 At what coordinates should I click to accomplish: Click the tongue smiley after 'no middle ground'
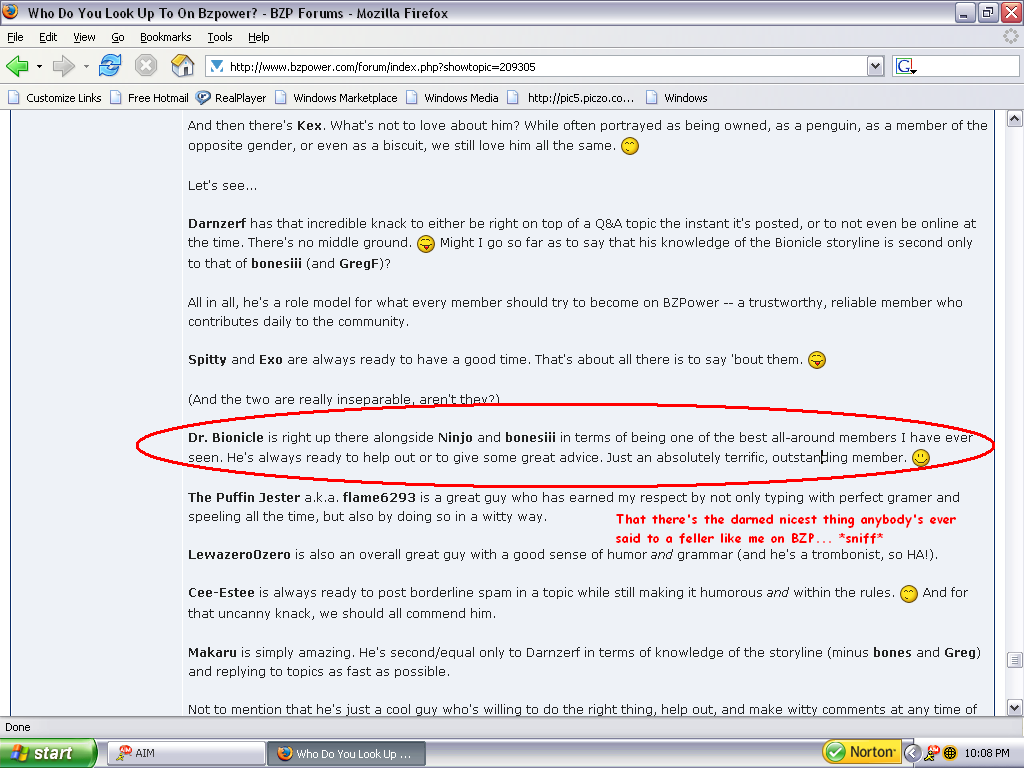(x=426, y=244)
